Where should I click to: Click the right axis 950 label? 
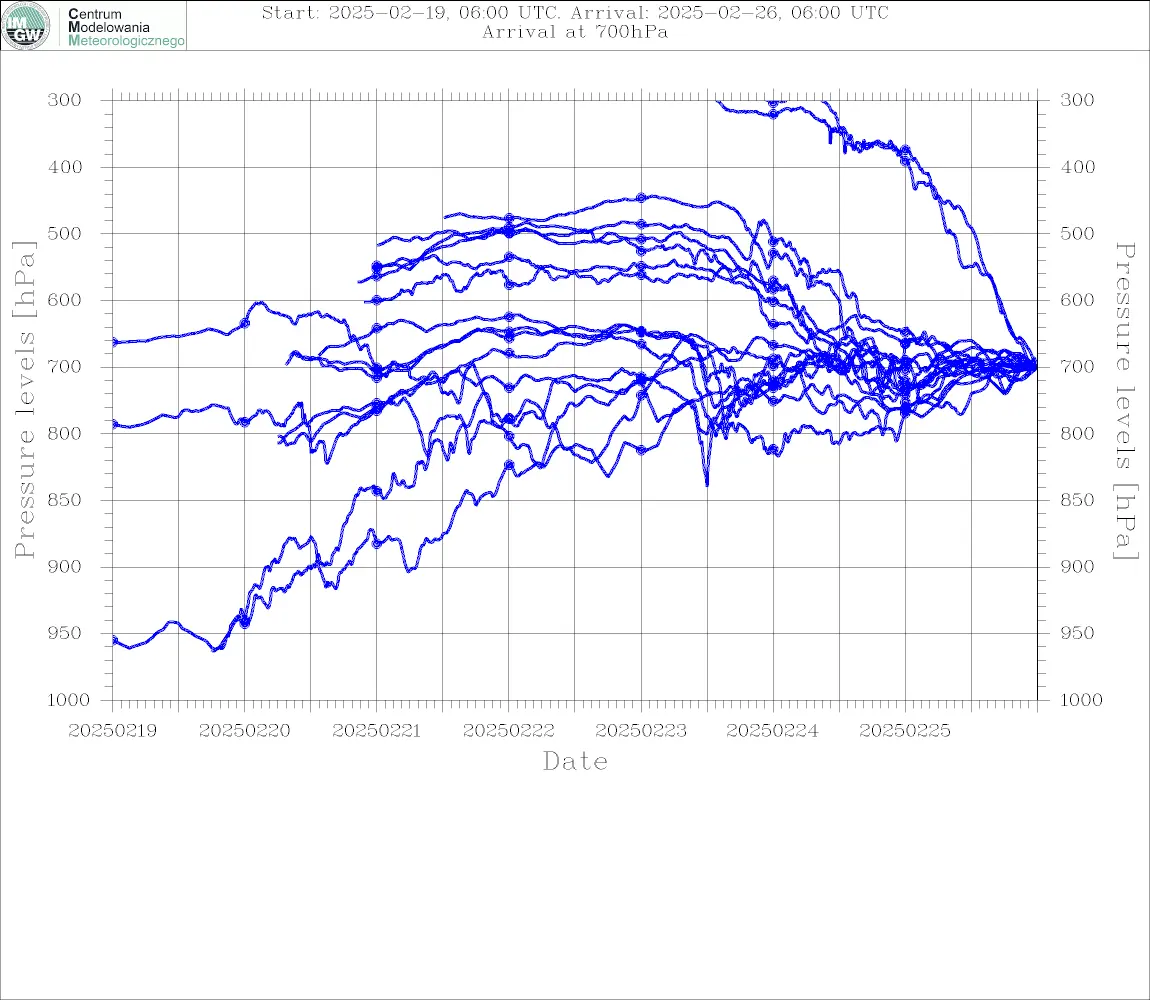(x=1077, y=632)
